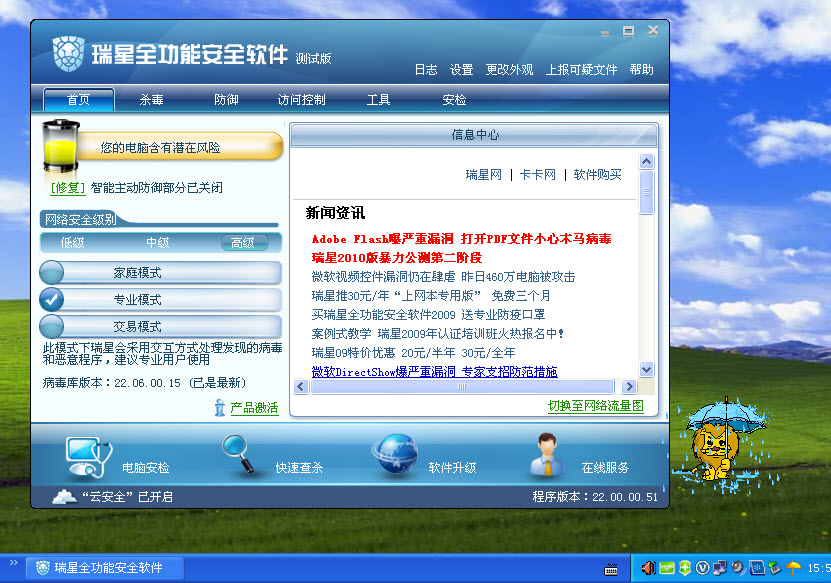
Task: Click the 产品激活 info figure icon
Action: [x=220, y=408]
